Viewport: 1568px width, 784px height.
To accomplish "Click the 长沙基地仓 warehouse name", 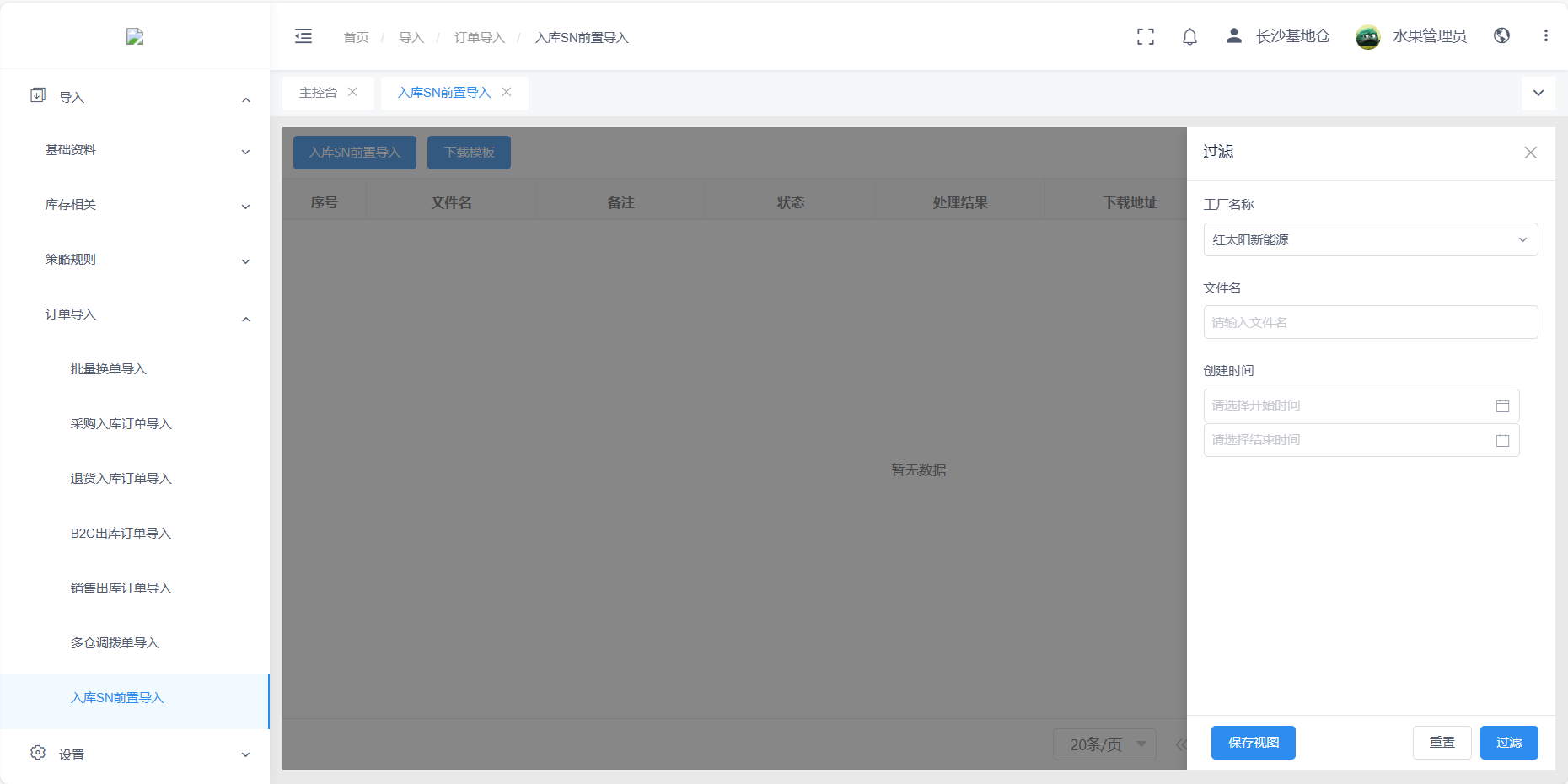I will click(1293, 36).
